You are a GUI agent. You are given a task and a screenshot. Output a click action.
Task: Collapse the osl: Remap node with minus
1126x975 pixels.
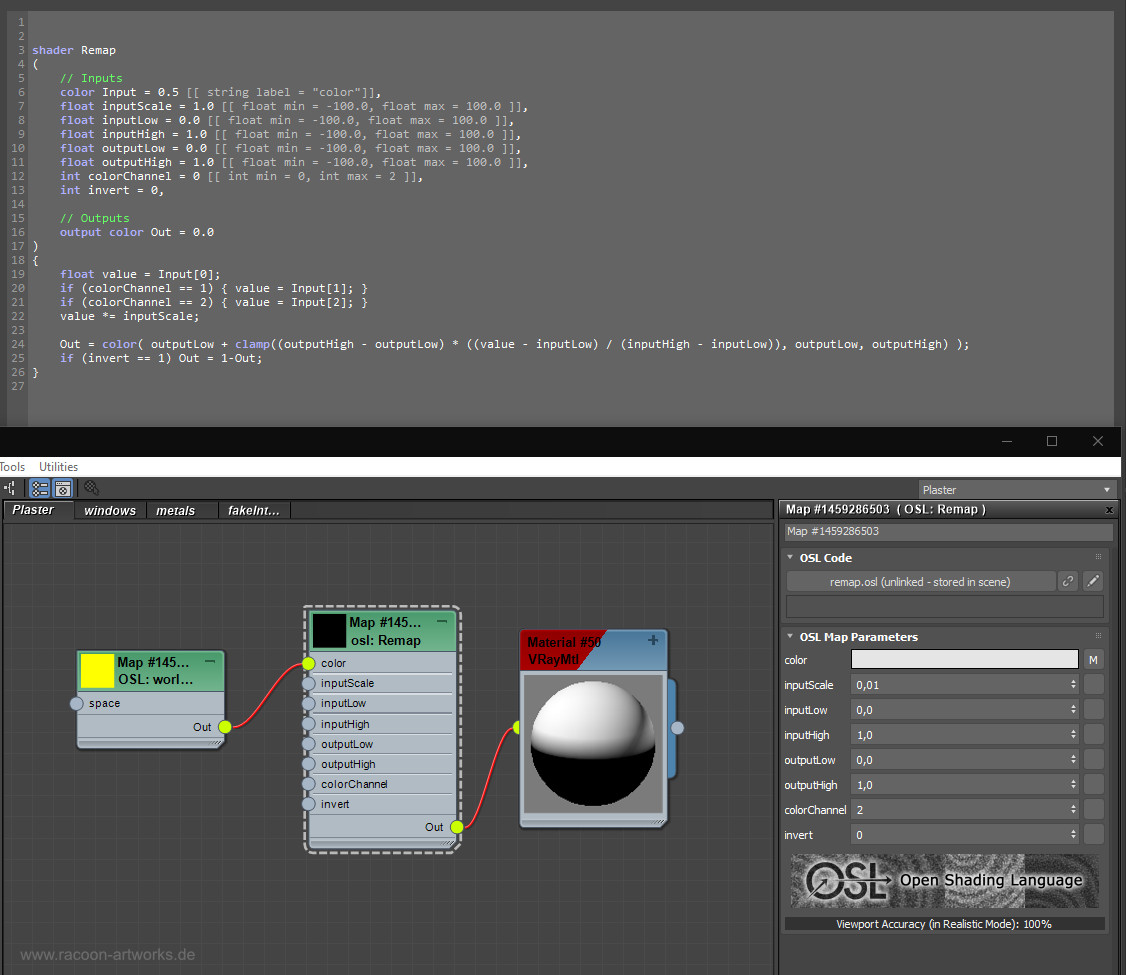[442, 622]
